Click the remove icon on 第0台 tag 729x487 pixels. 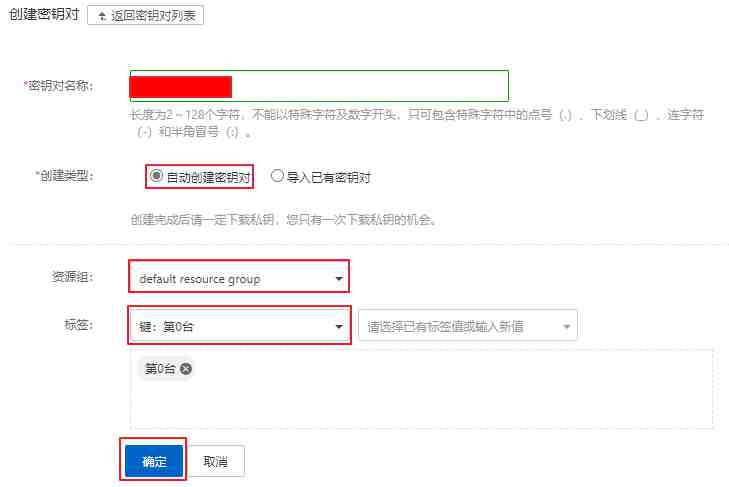coord(186,369)
